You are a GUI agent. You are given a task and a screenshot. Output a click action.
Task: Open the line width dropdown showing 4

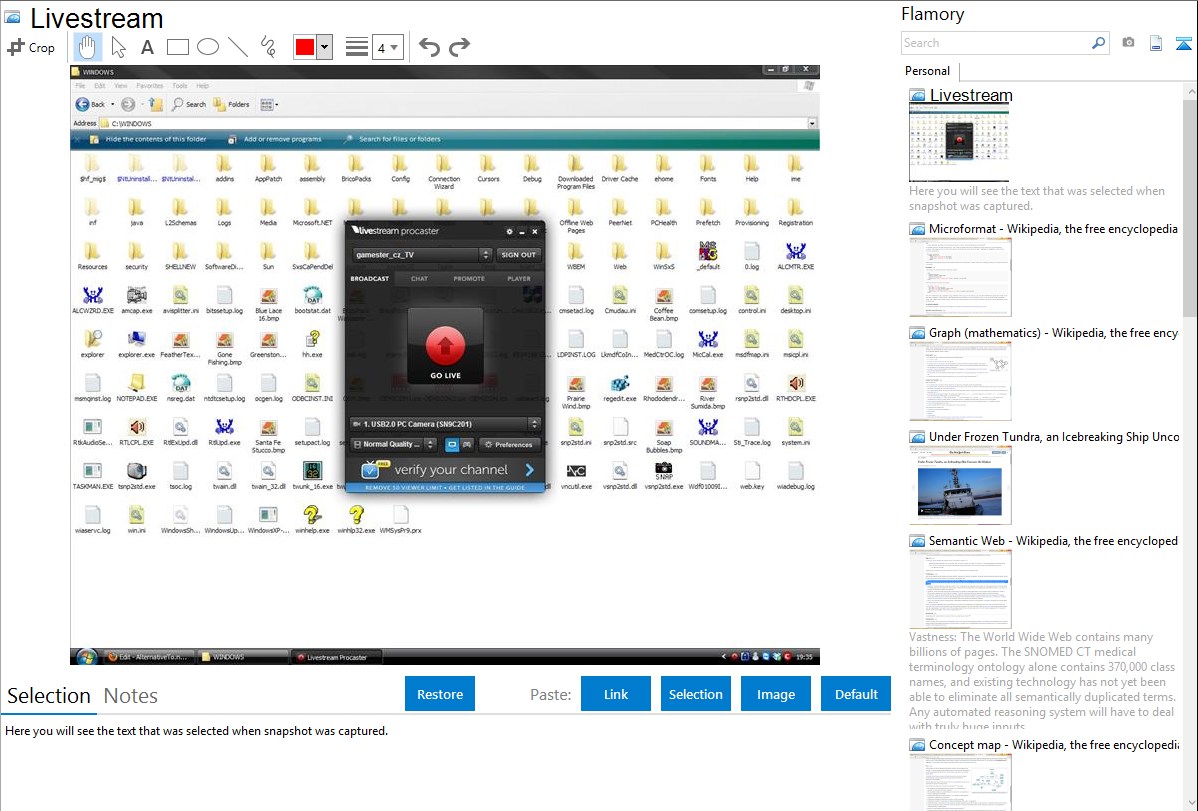[x=387, y=47]
